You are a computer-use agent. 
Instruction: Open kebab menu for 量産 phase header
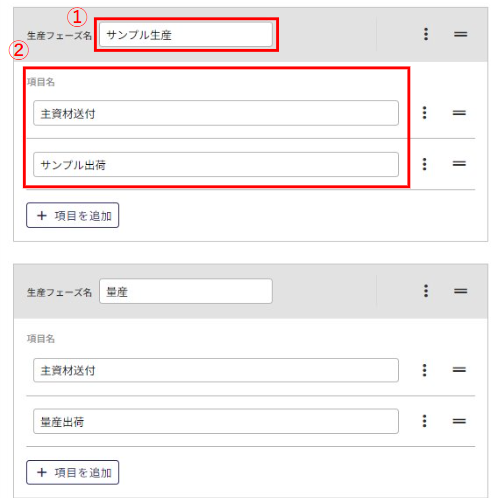426,291
